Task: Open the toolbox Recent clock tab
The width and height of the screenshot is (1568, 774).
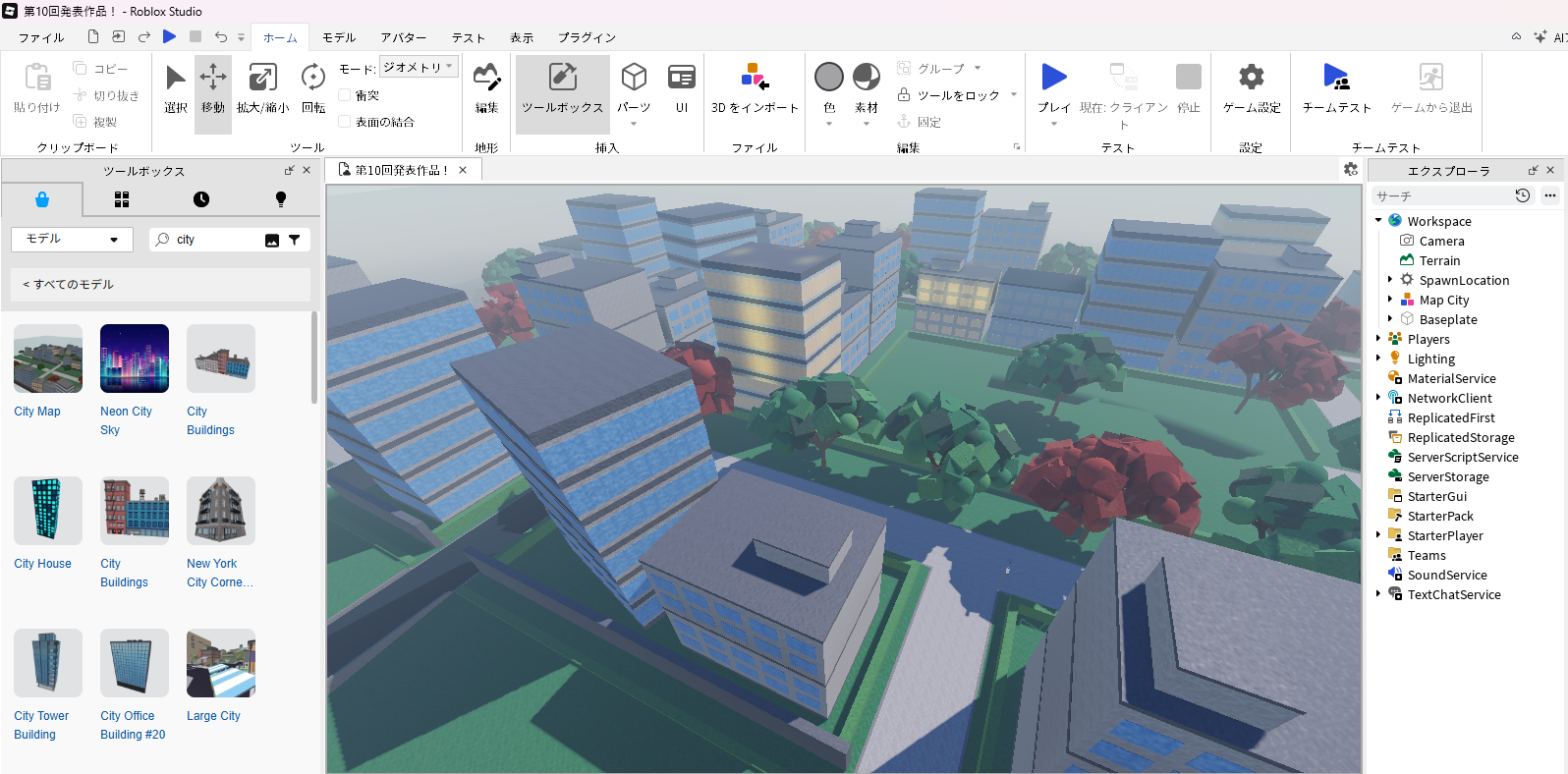Action: click(x=201, y=199)
